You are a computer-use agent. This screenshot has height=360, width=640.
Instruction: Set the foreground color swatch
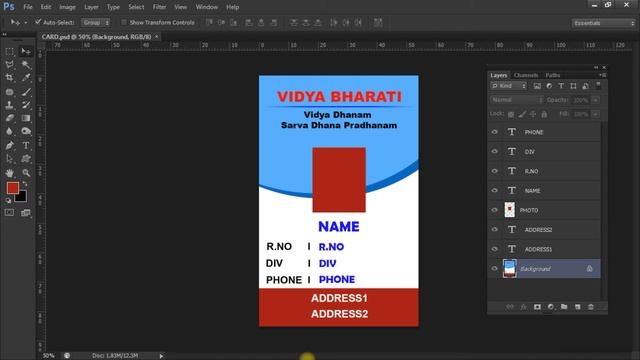click(13, 188)
